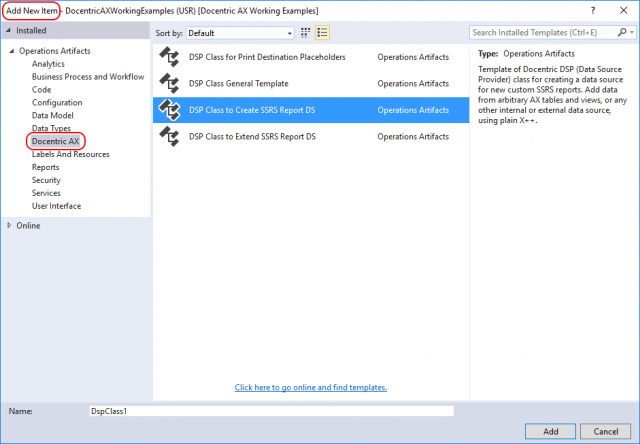This screenshot has height=444, width=640.
Task: Select the Configuration category
Action: [x=57, y=102]
